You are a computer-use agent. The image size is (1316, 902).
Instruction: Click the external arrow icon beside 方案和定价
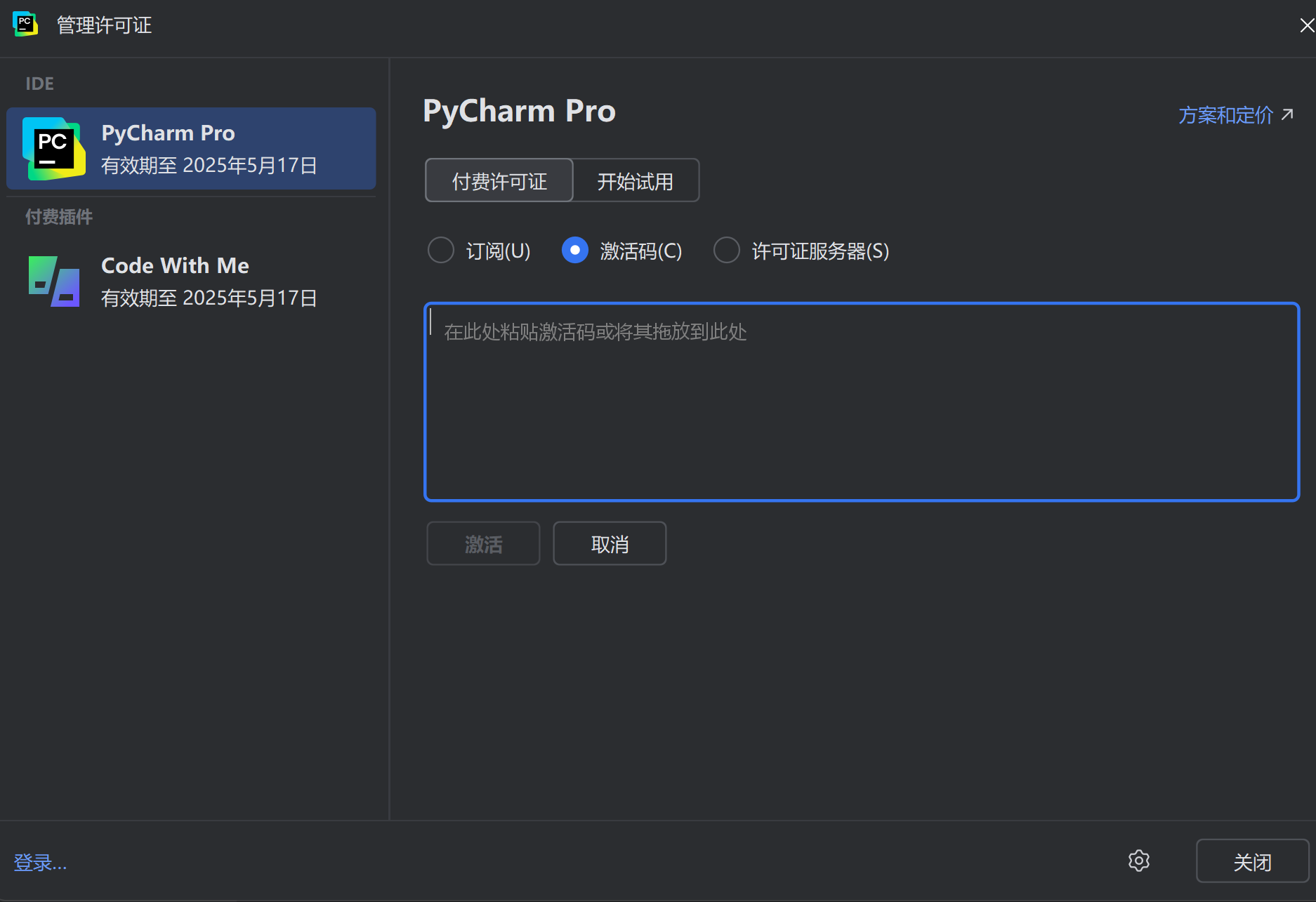1287,114
